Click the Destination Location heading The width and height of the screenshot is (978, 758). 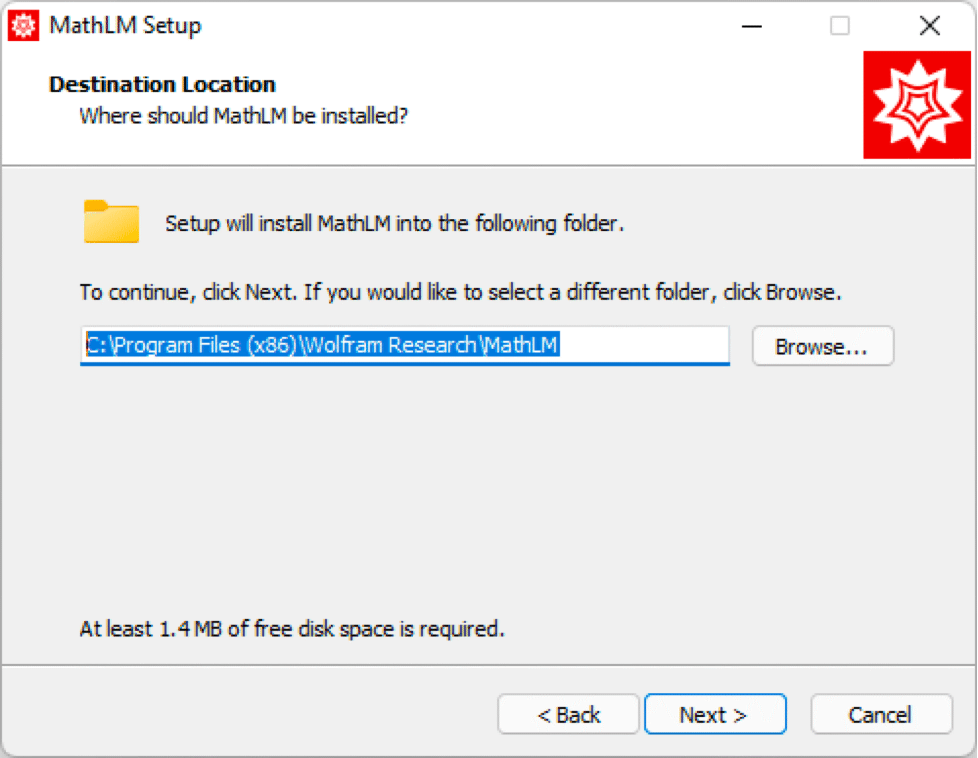[162, 84]
